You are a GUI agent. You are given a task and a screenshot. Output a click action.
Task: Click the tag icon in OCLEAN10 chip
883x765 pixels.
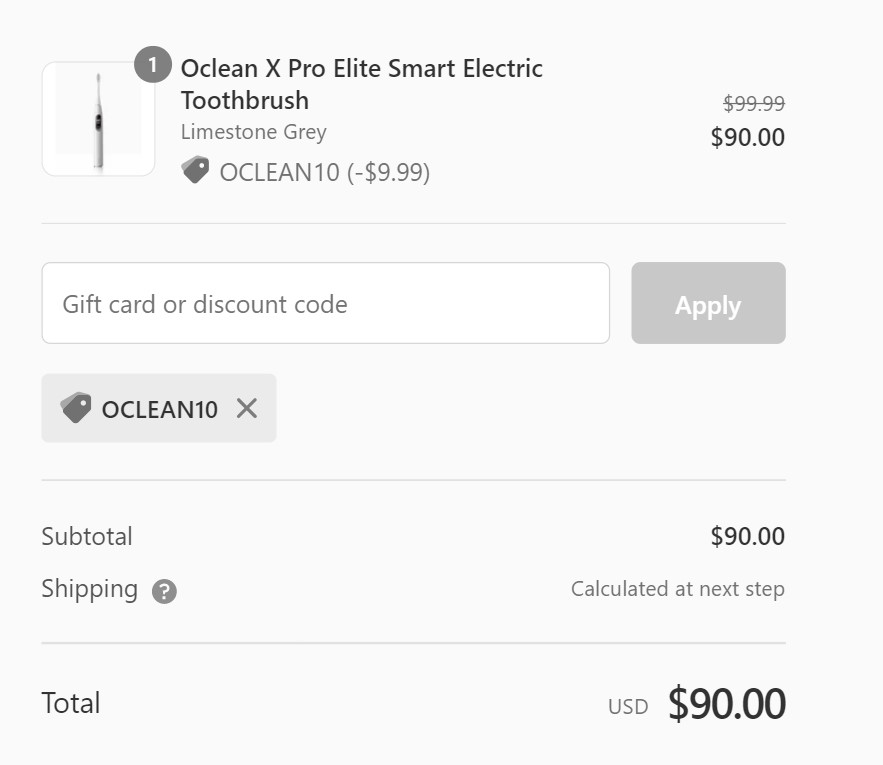click(76, 408)
